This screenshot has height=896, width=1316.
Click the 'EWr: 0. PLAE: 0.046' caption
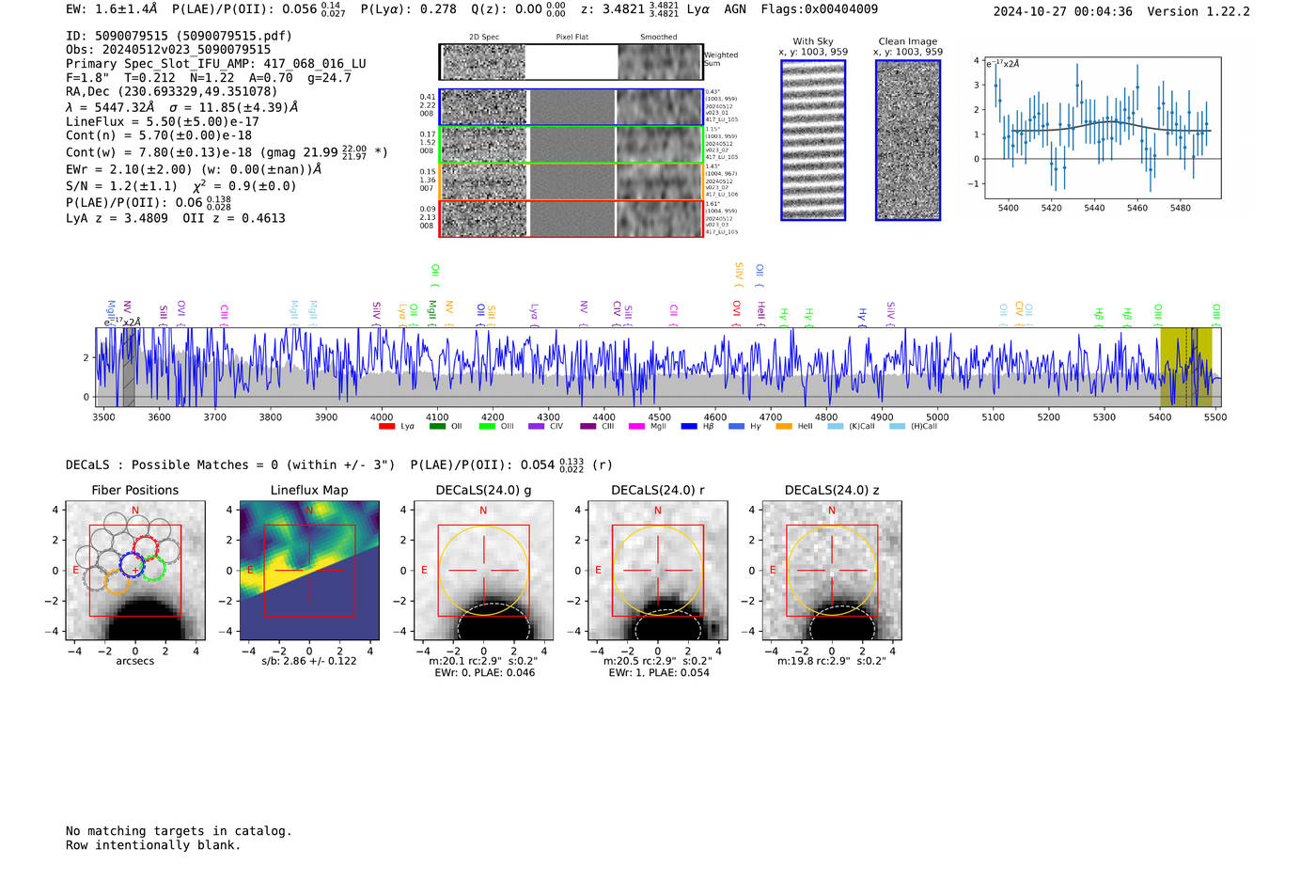484,673
